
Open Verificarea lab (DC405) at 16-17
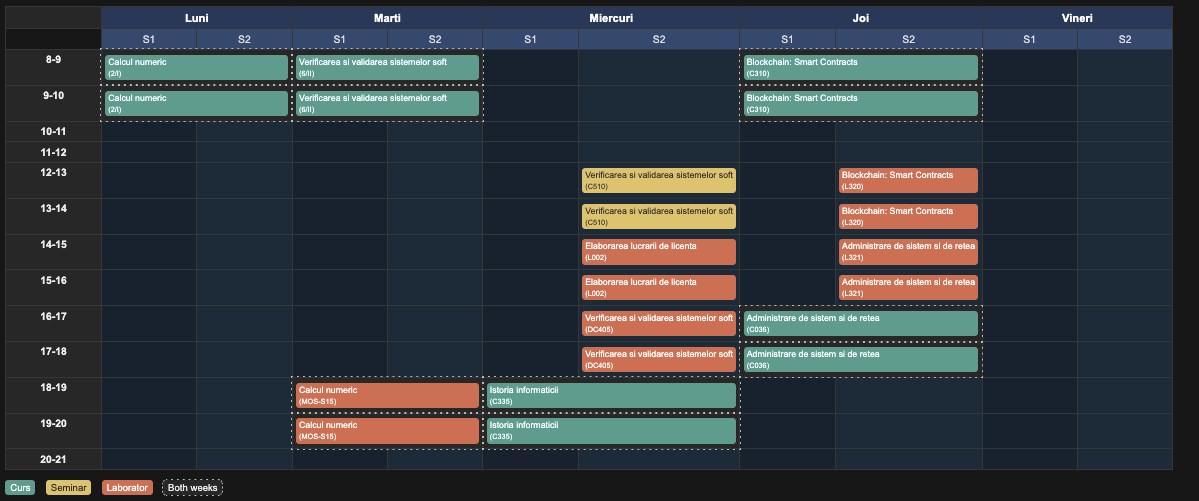coord(658,324)
